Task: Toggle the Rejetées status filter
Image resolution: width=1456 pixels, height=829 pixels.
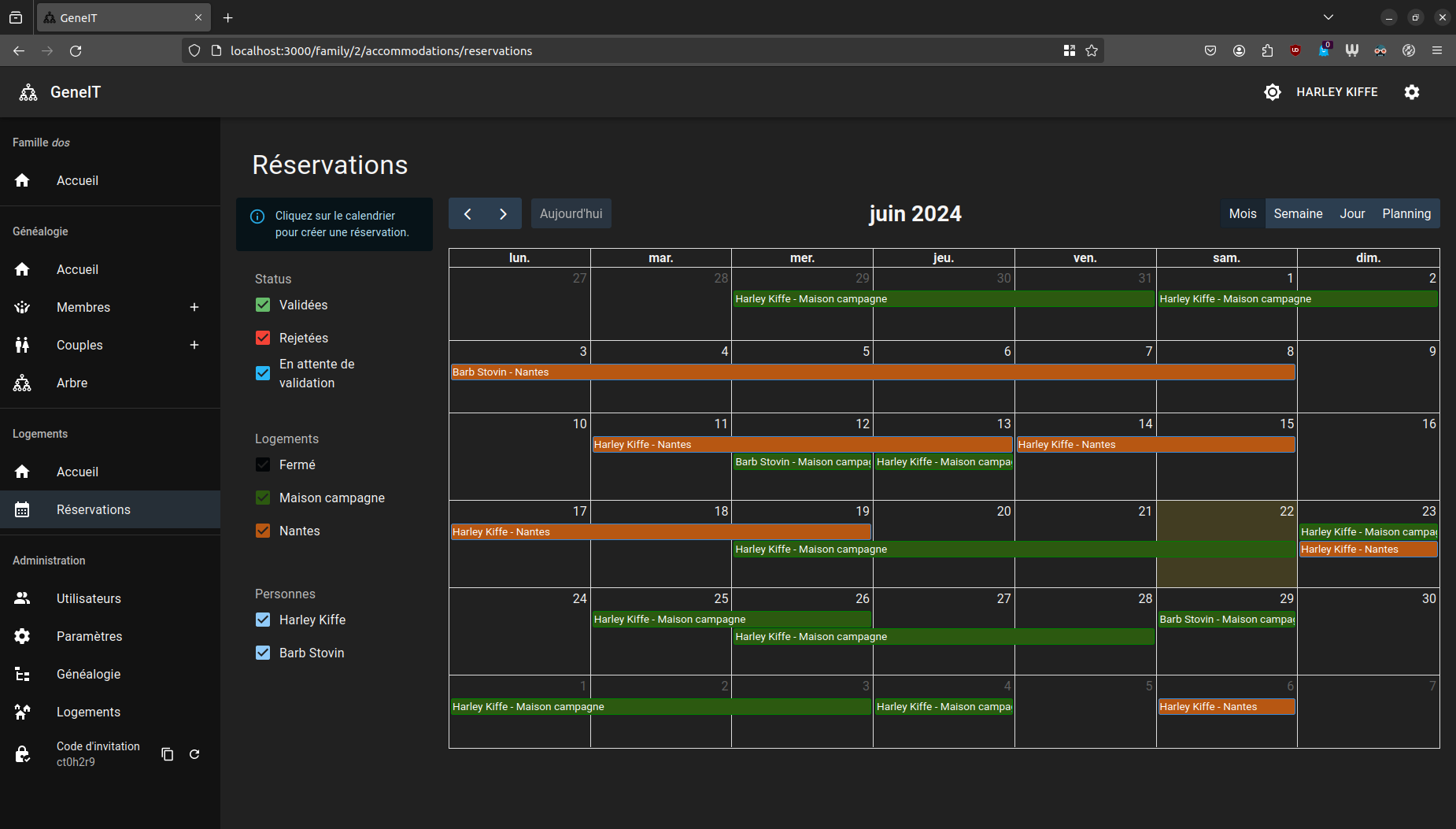Action: click(x=263, y=338)
